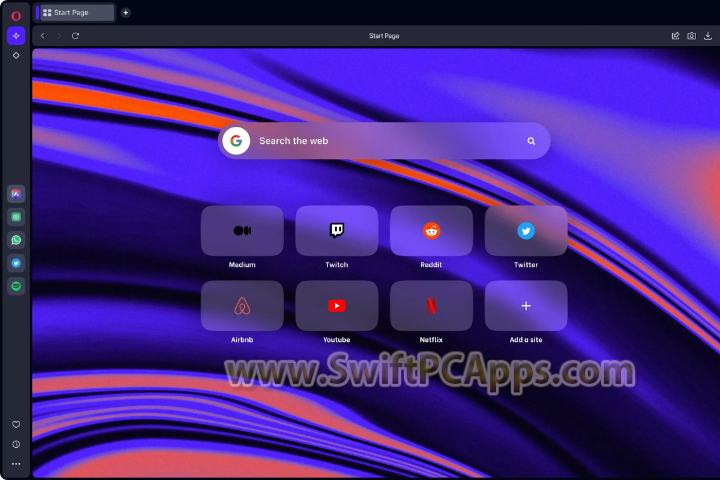Open the Youtube speed dial tile

click(x=337, y=305)
